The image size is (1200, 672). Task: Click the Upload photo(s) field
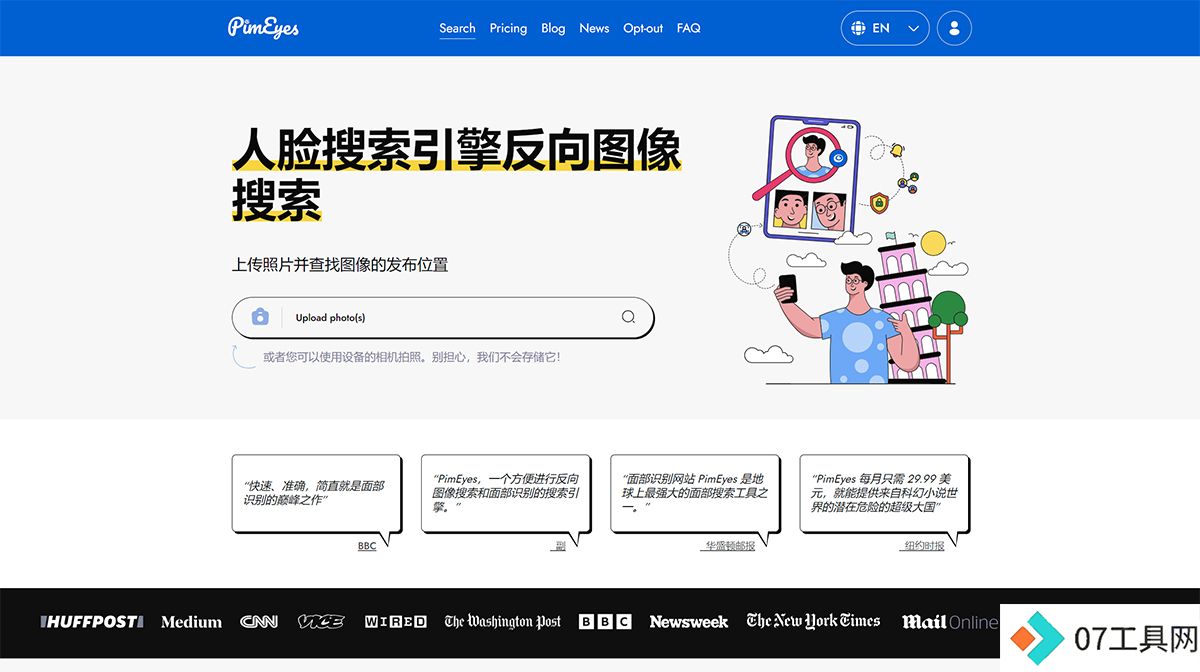pyautogui.click(x=443, y=318)
